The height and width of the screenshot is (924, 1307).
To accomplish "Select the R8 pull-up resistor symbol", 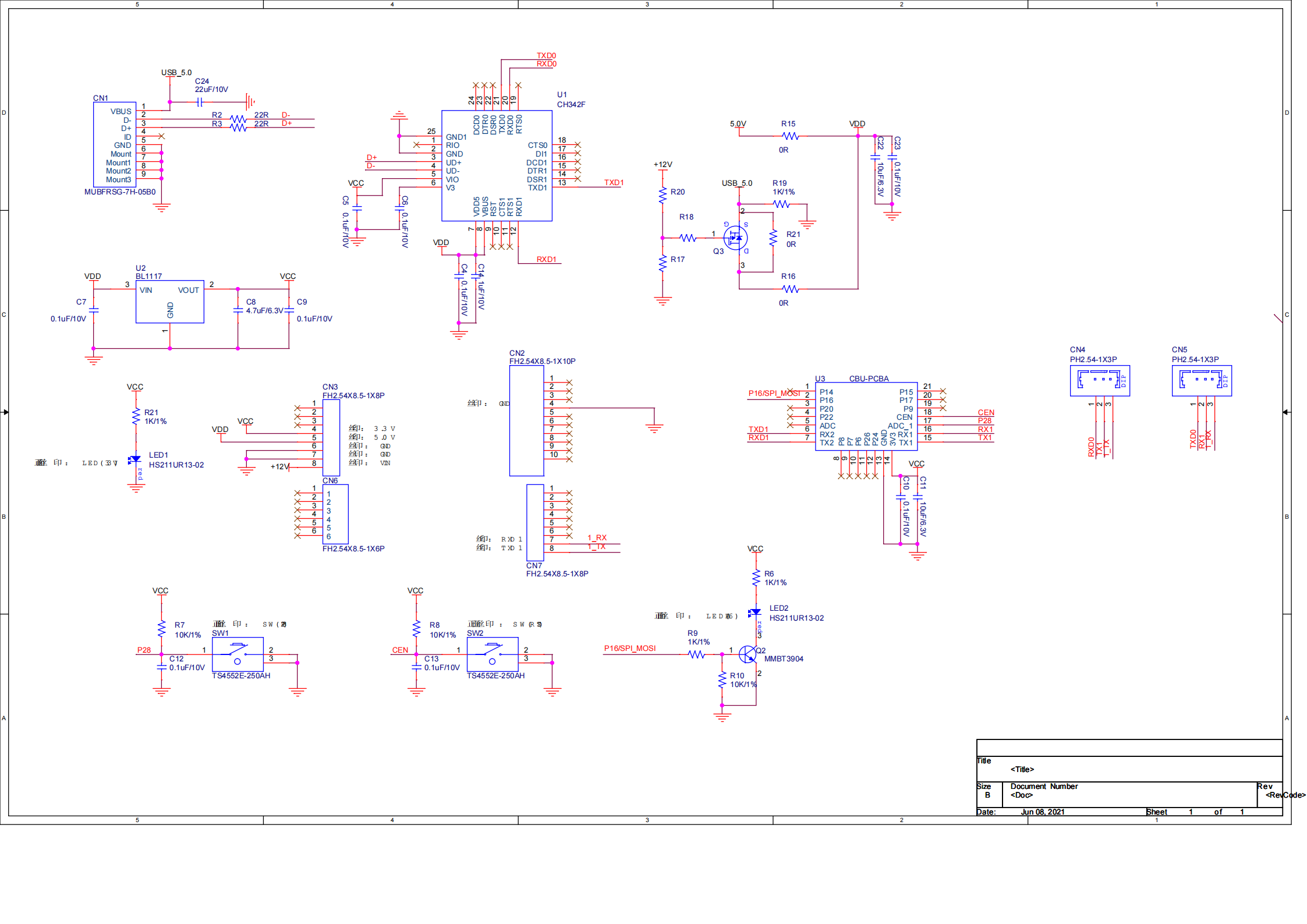I will [x=416, y=629].
